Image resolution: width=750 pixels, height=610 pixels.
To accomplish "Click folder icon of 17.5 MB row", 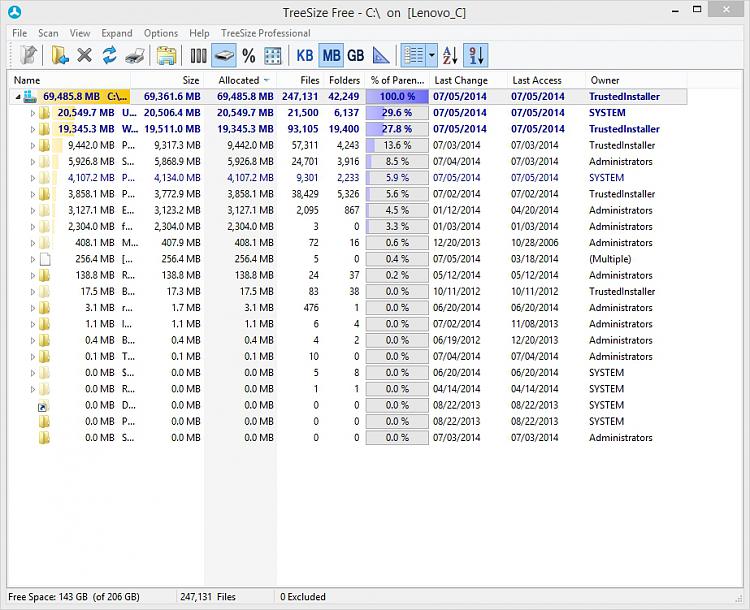I will click(x=44, y=292).
